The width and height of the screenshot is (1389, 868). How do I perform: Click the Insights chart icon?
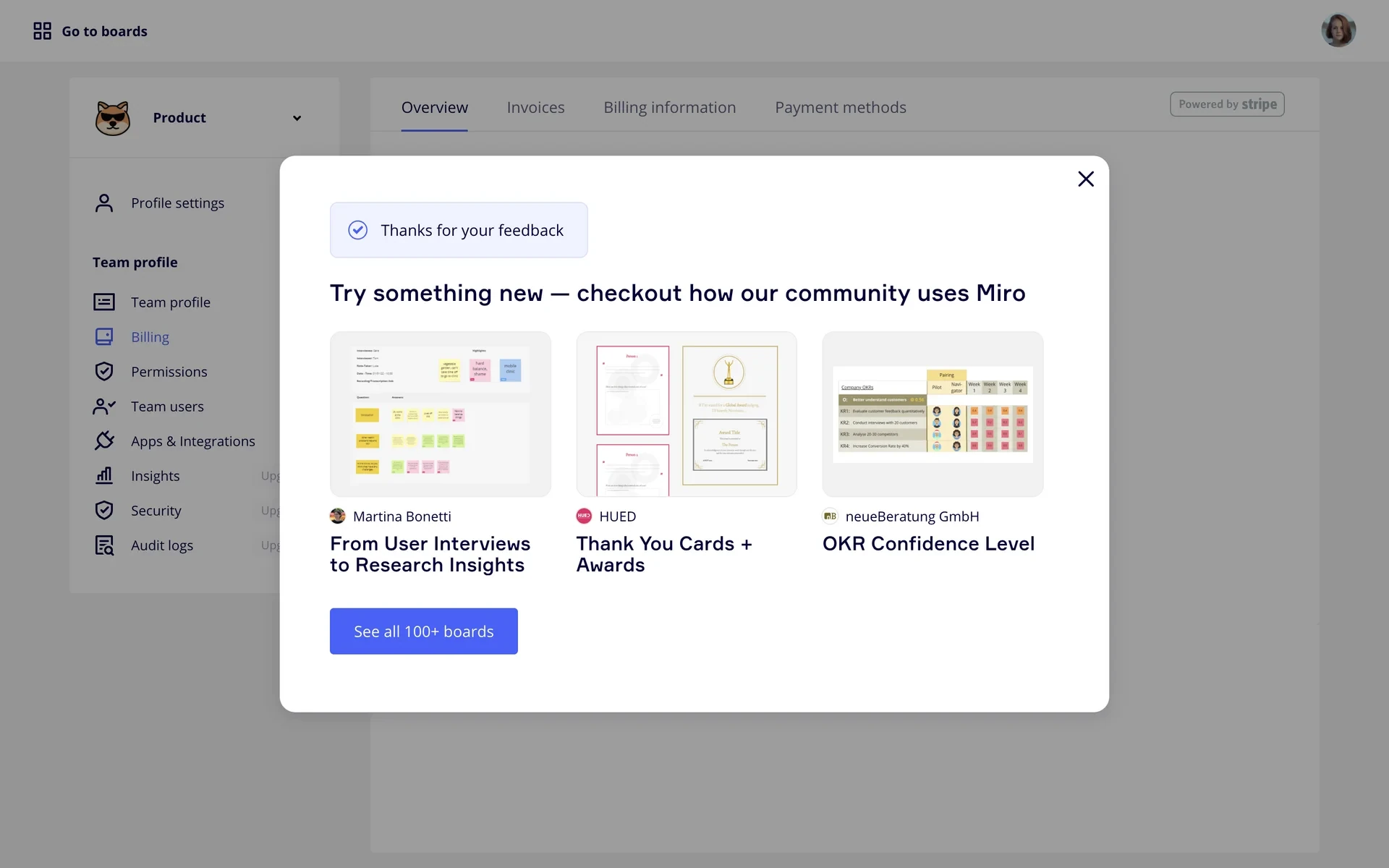point(104,475)
